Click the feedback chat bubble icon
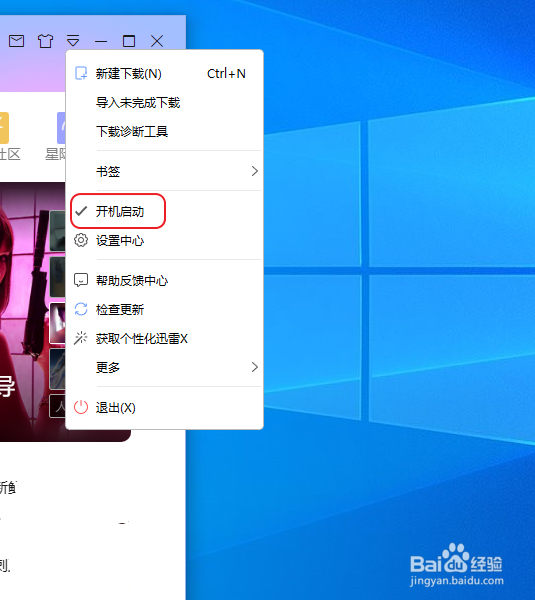The height and width of the screenshot is (600, 535). point(81,280)
